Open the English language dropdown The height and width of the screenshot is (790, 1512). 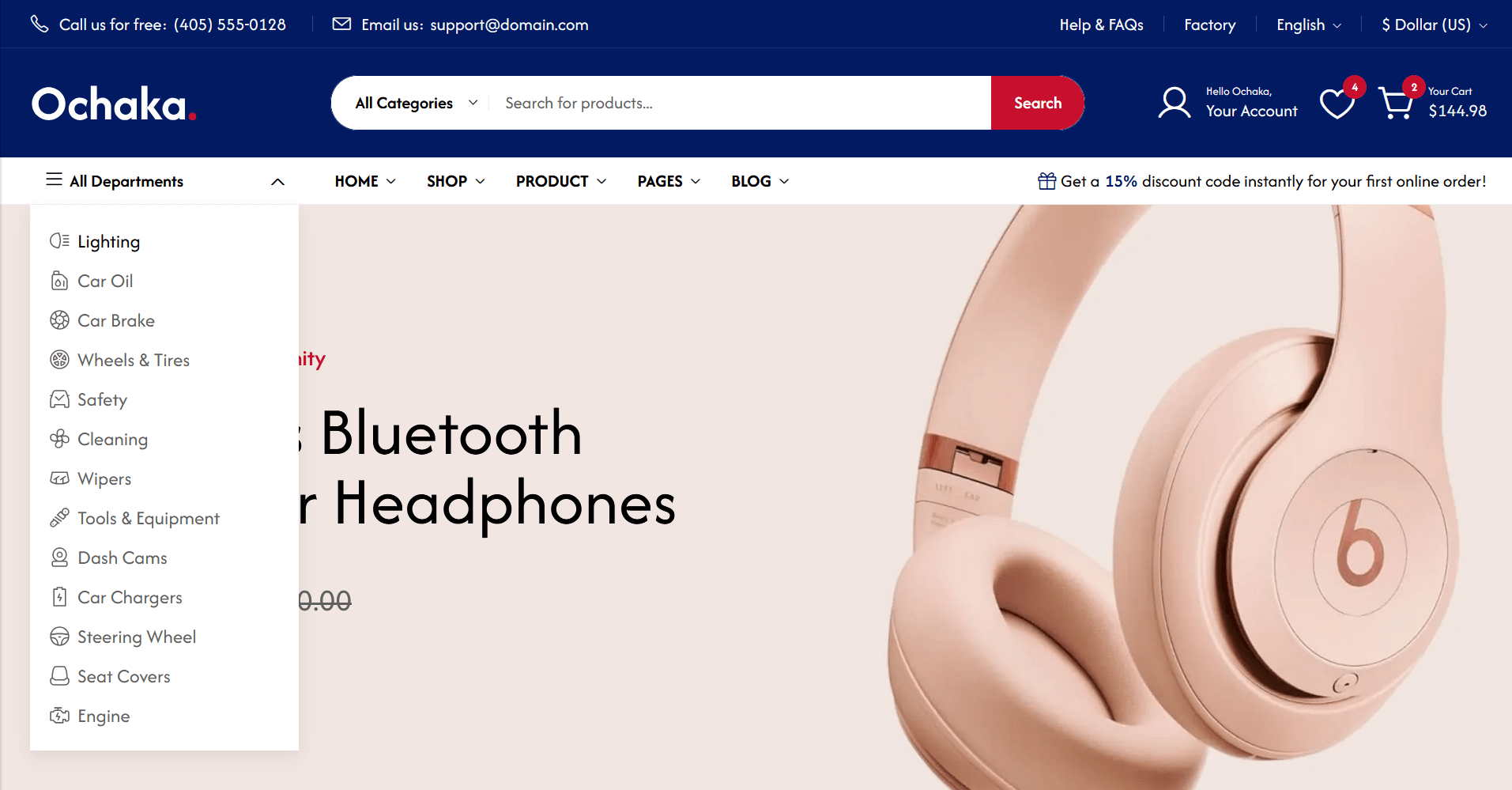[x=1309, y=25]
